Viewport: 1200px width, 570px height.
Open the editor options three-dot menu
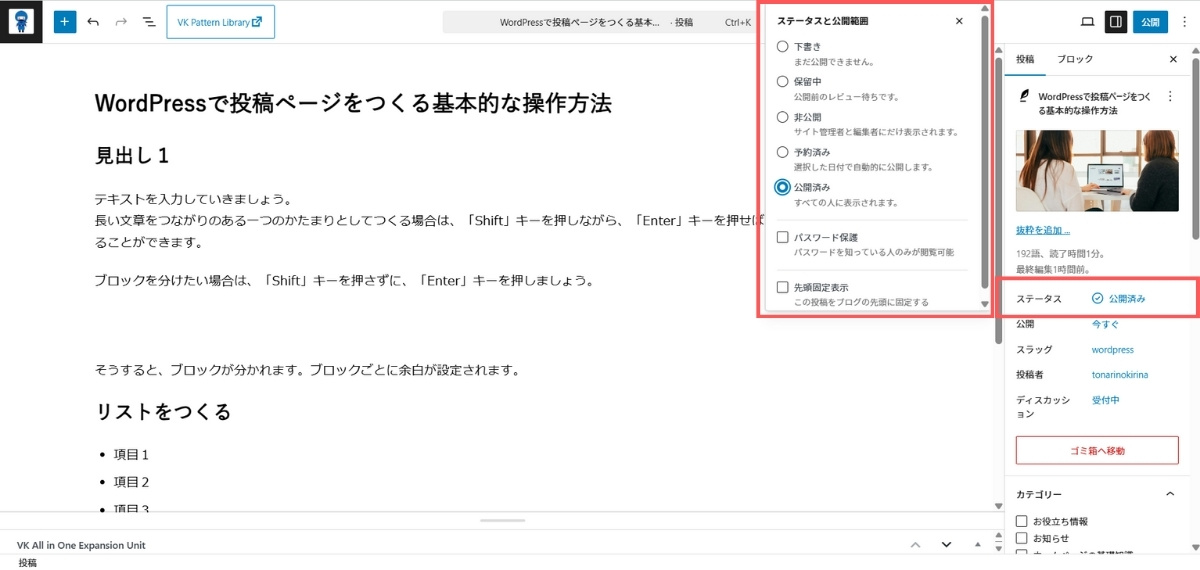coord(1184,21)
